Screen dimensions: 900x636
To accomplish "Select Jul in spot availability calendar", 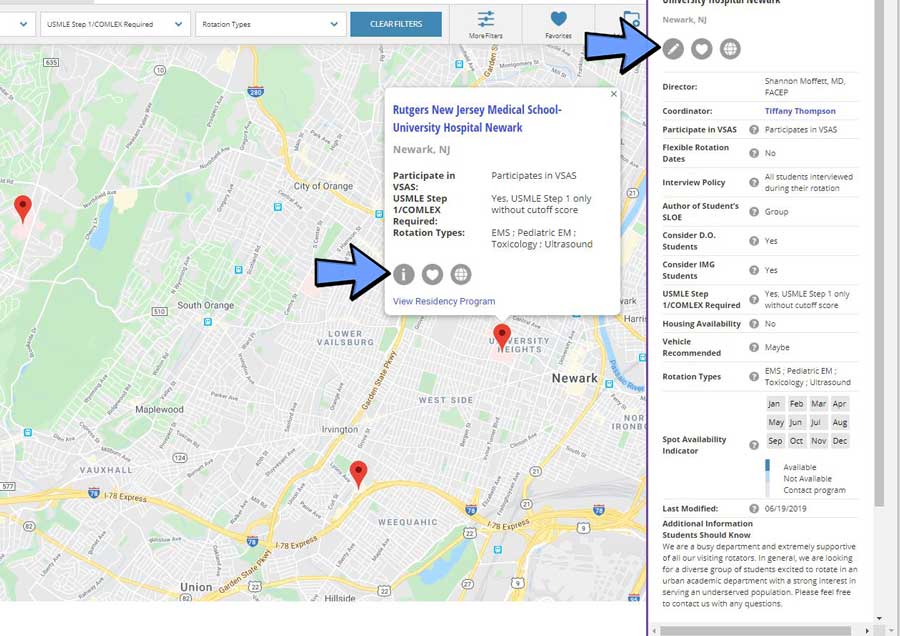I will [818, 422].
